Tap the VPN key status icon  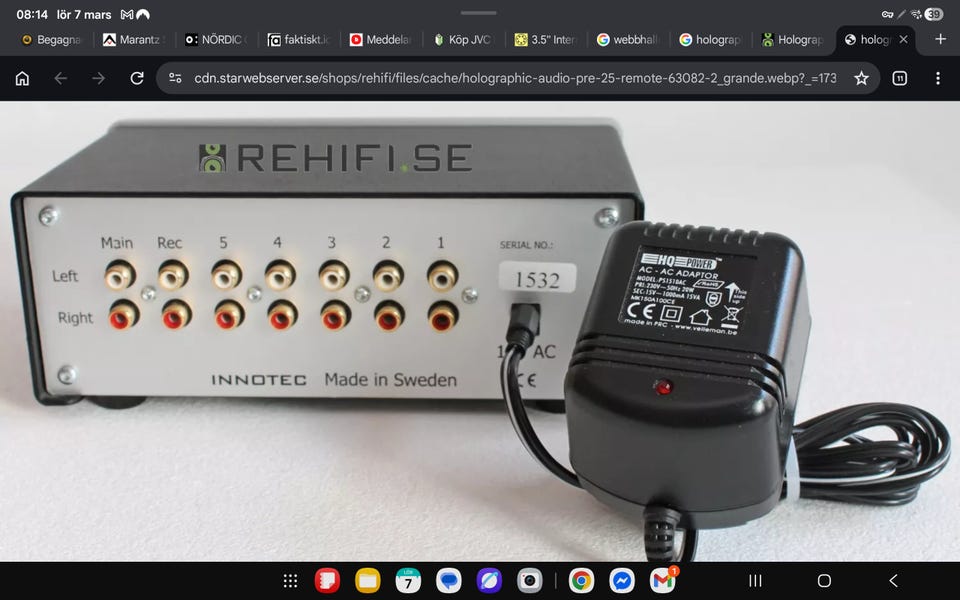tap(887, 14)
